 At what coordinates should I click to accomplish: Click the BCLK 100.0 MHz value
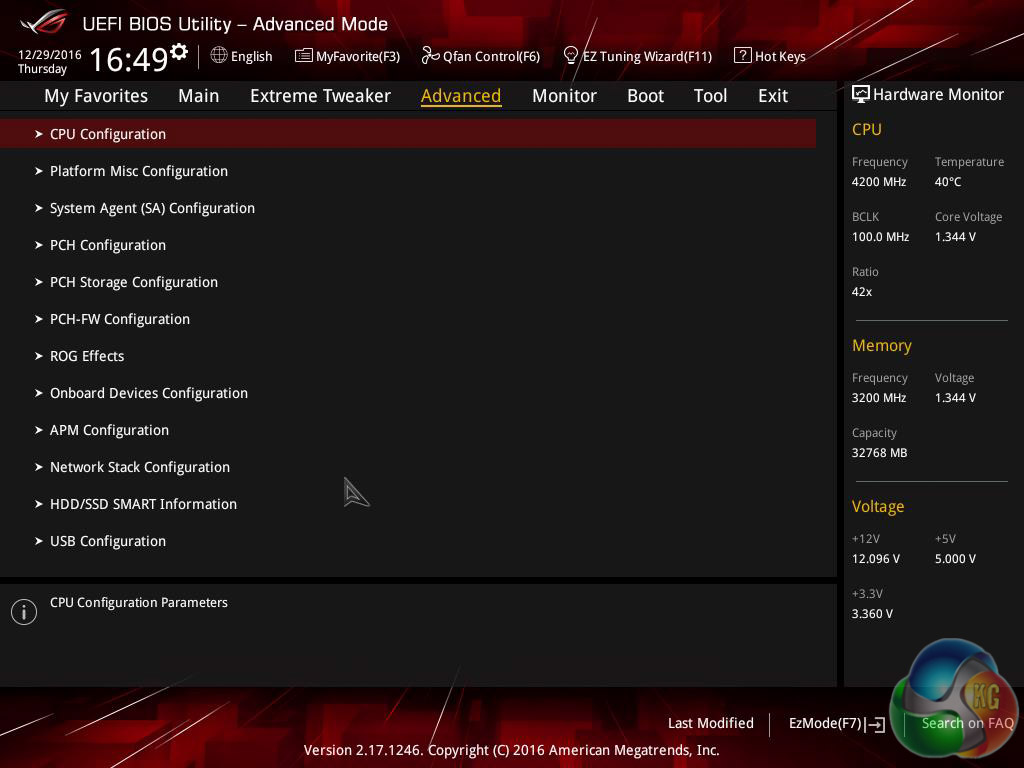point(880,237)
